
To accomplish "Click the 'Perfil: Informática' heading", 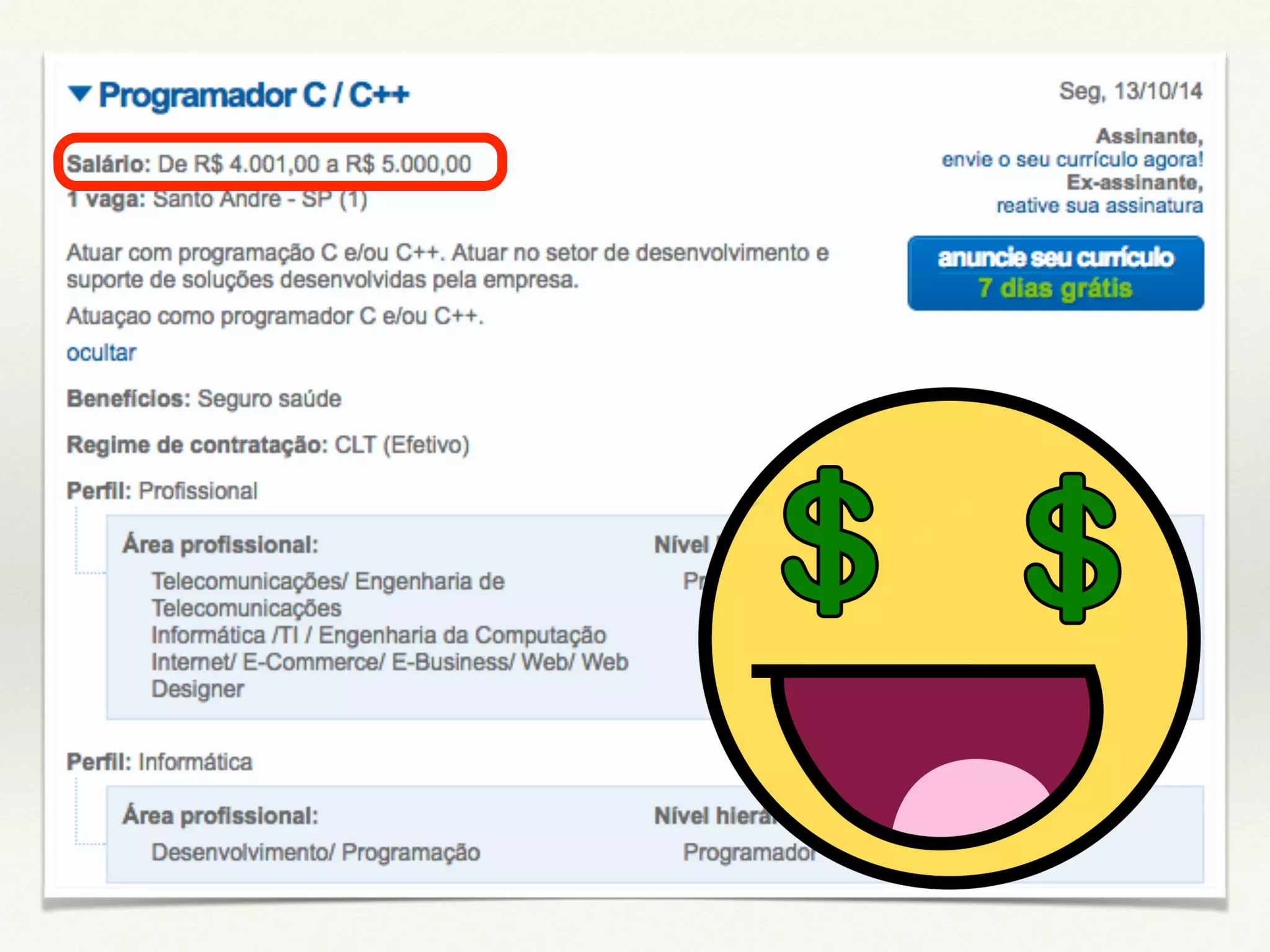I will click(x=159, y=762).
